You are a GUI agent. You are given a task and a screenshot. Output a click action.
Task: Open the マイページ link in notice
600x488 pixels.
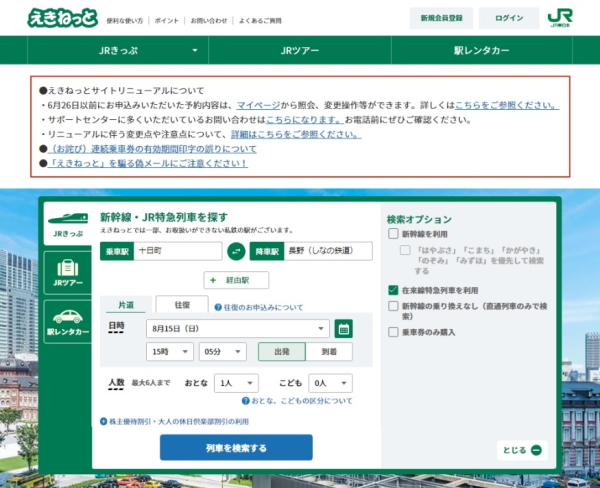[258, 105]
